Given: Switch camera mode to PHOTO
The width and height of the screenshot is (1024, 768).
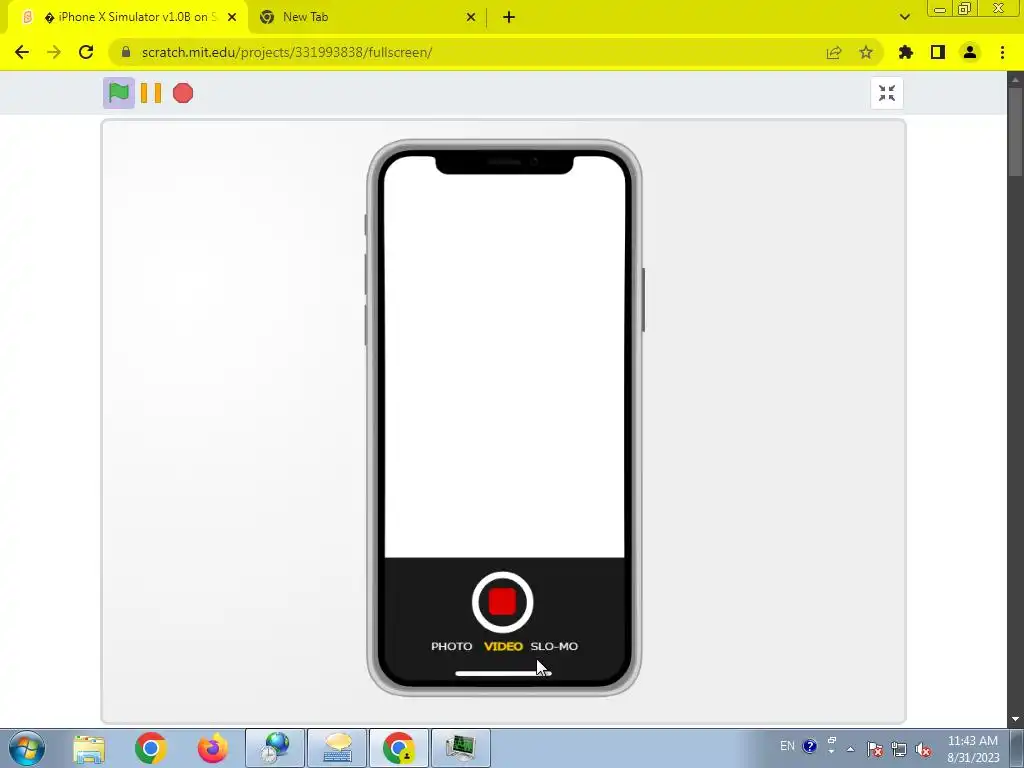Looking at the screenshot, I should [451, 646].
